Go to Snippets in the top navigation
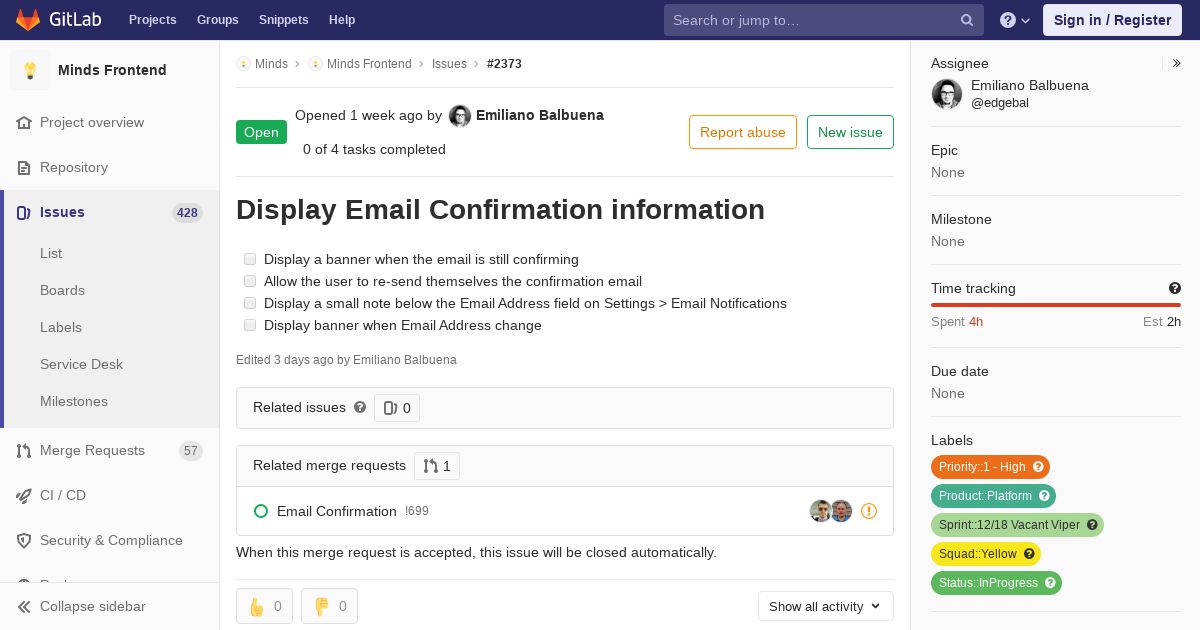The width and height of the screenshot is (1200, 630). (x=284, y=20)
